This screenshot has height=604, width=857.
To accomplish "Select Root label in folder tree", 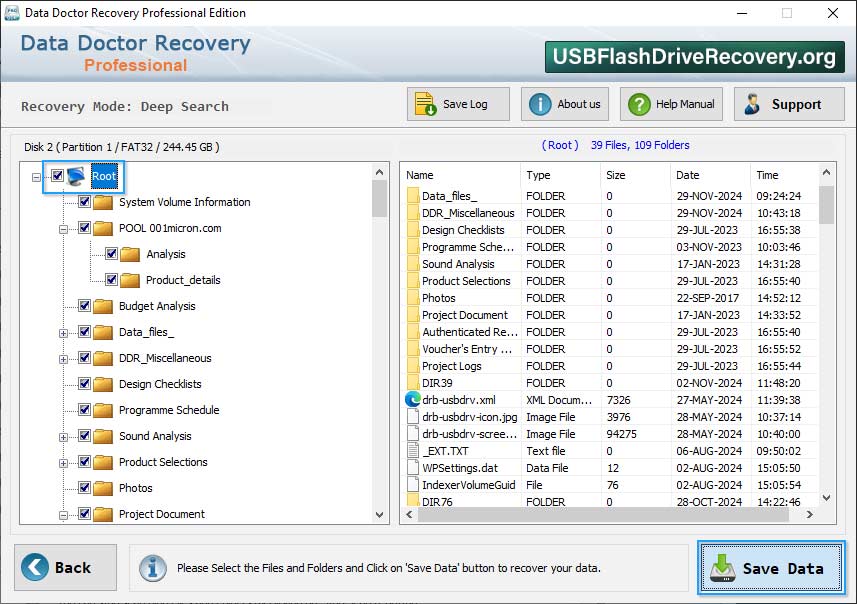I will 104,176.
